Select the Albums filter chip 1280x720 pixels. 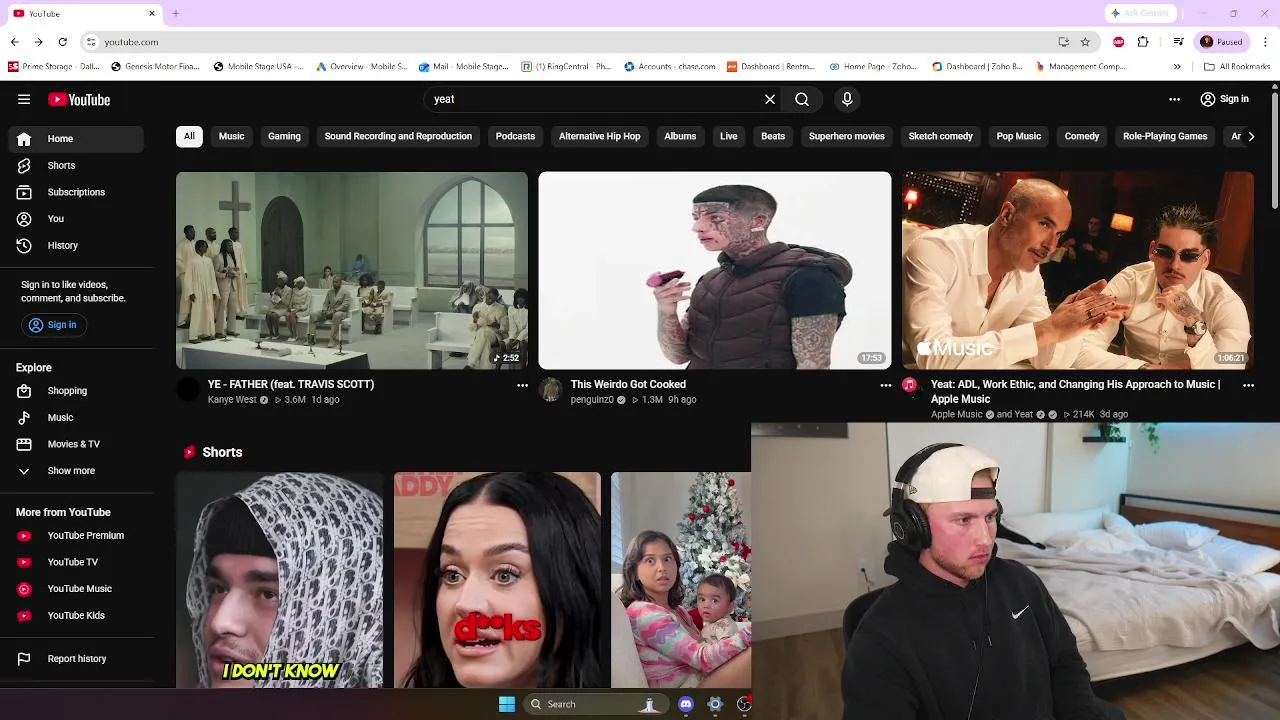(680, 136)
